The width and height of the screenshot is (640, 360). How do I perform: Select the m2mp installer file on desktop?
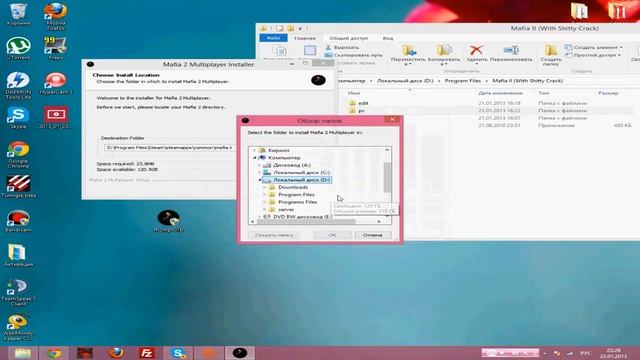click(169, 221)
